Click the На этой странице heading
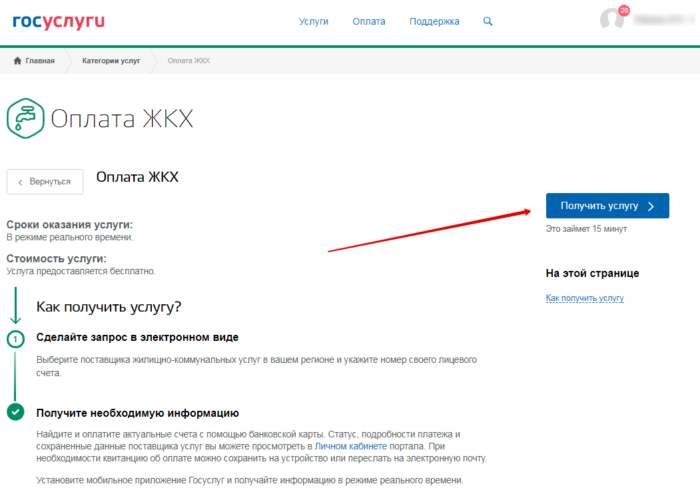This screenshot has height=500, width=700. (x=592, y=273)
